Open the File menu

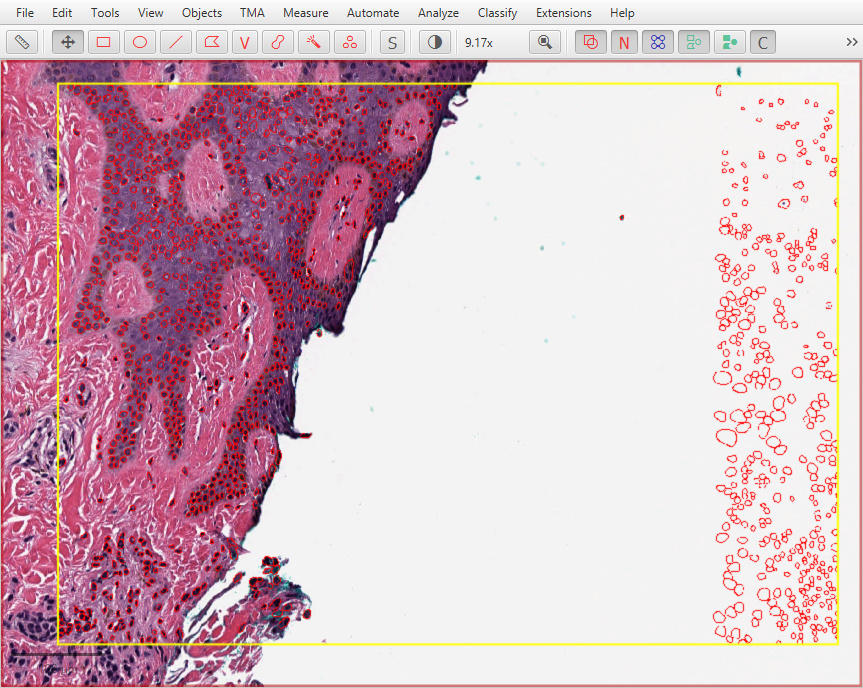click(x=25, y=13)
